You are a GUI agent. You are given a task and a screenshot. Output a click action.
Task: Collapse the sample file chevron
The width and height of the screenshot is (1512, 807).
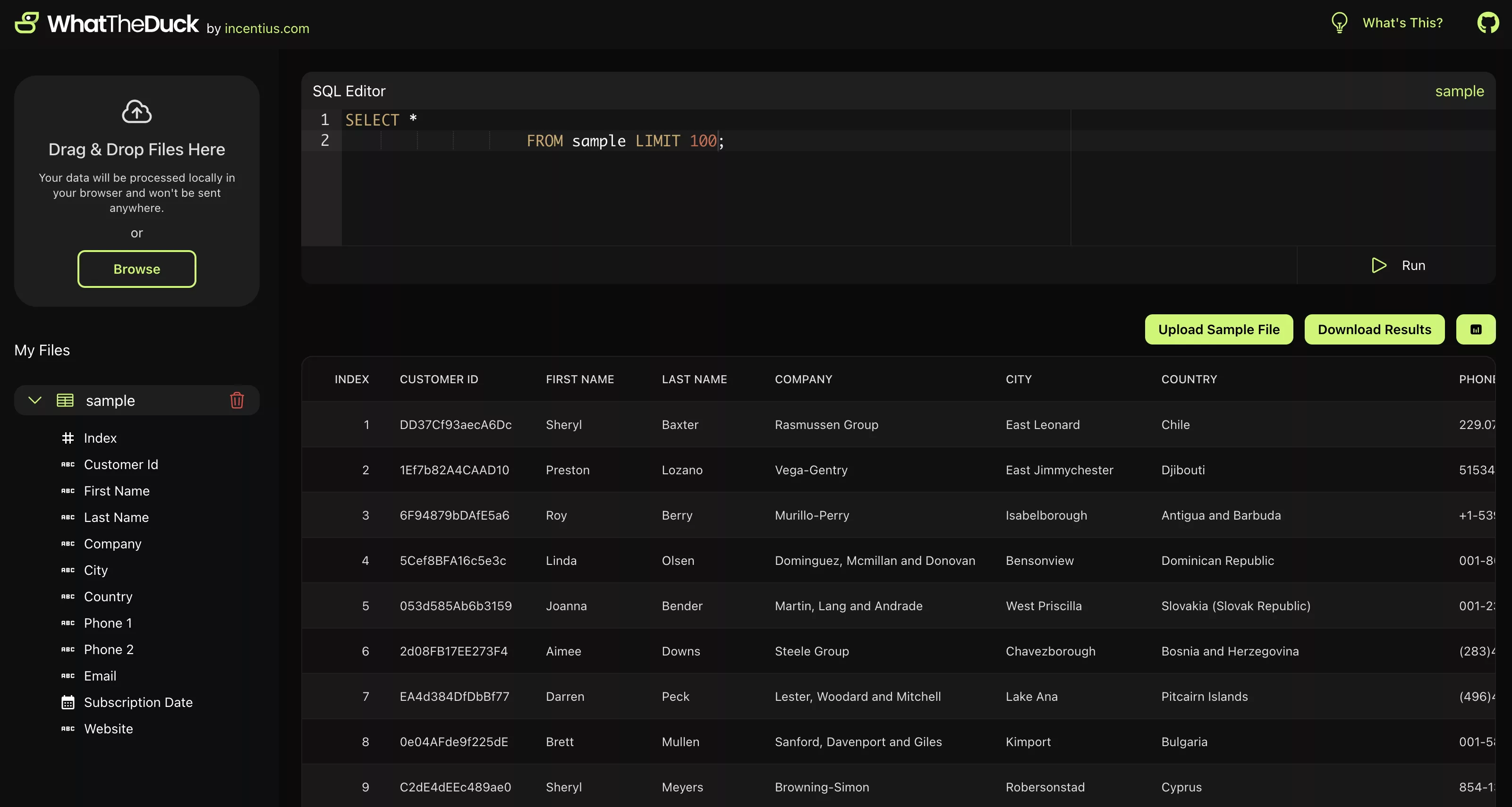click(x=35, y=400)
